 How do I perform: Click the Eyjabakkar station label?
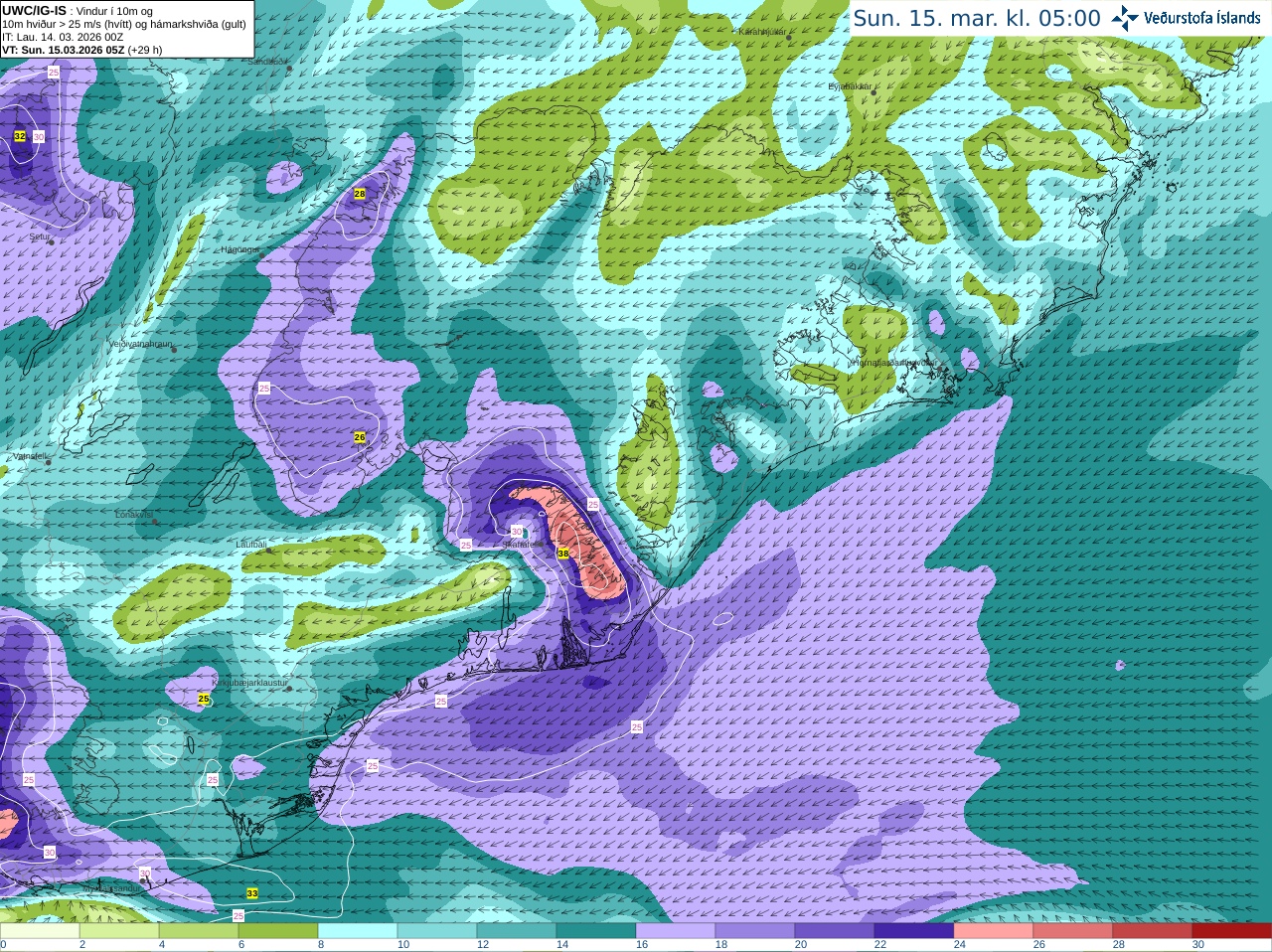(850, 86)
